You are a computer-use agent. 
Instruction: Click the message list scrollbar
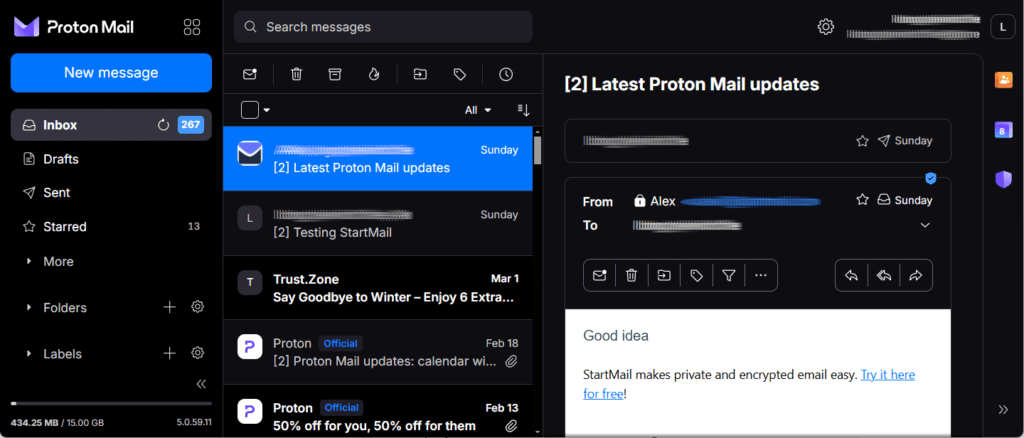[x=537, y=150]
